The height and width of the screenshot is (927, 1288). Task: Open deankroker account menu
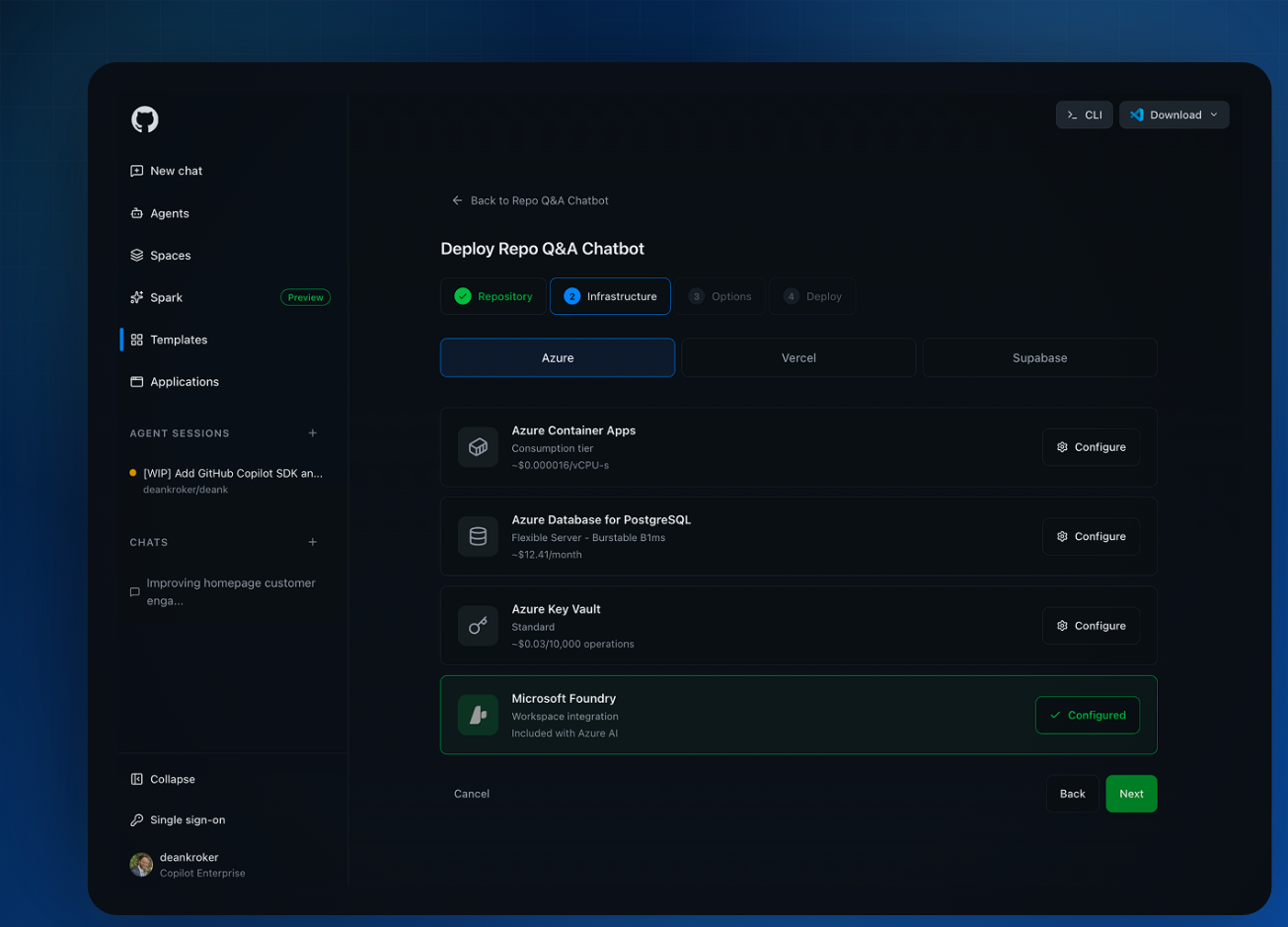pos(189,865)
